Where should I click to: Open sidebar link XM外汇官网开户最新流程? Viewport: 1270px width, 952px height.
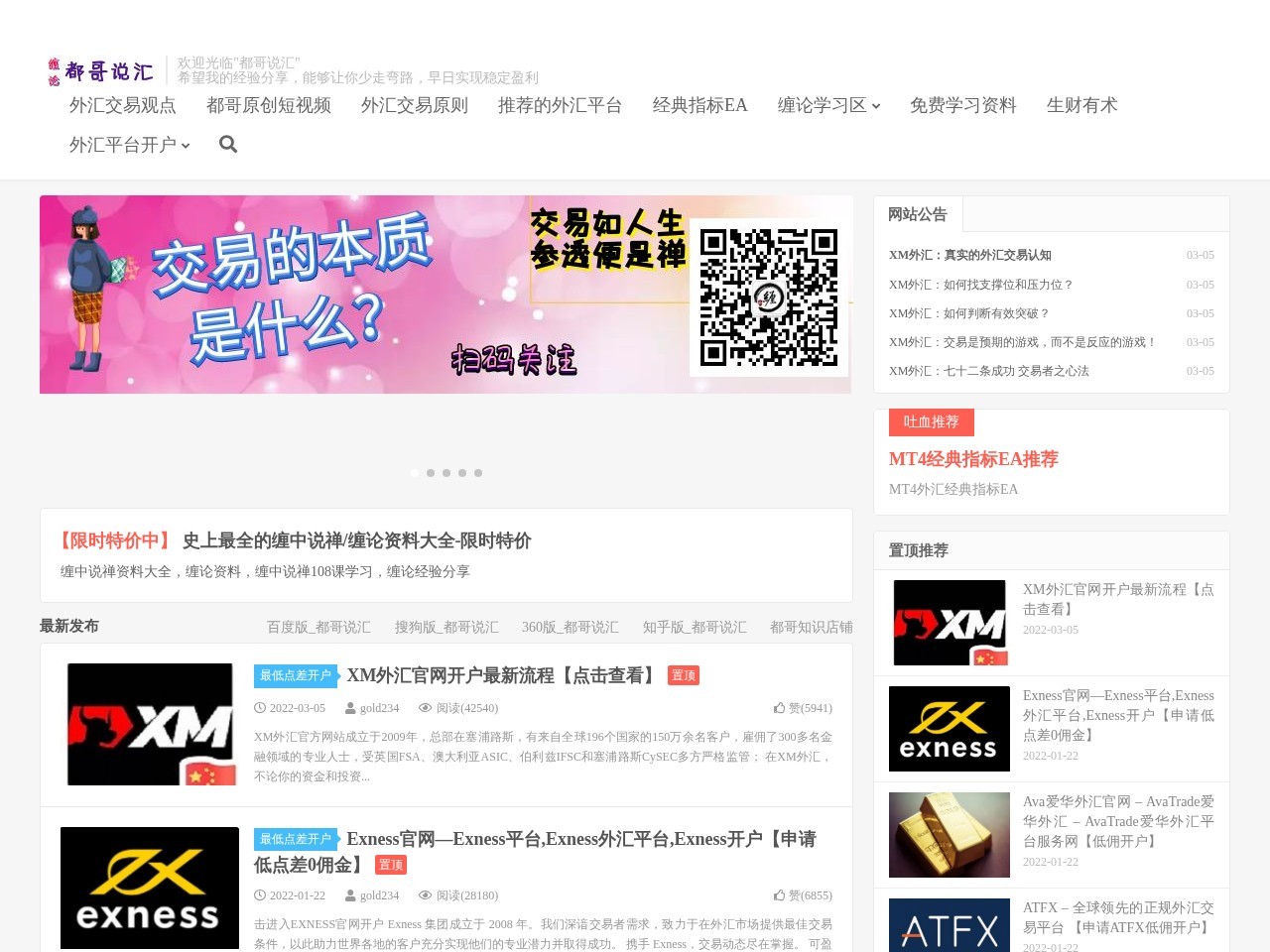coord(1118,599)
